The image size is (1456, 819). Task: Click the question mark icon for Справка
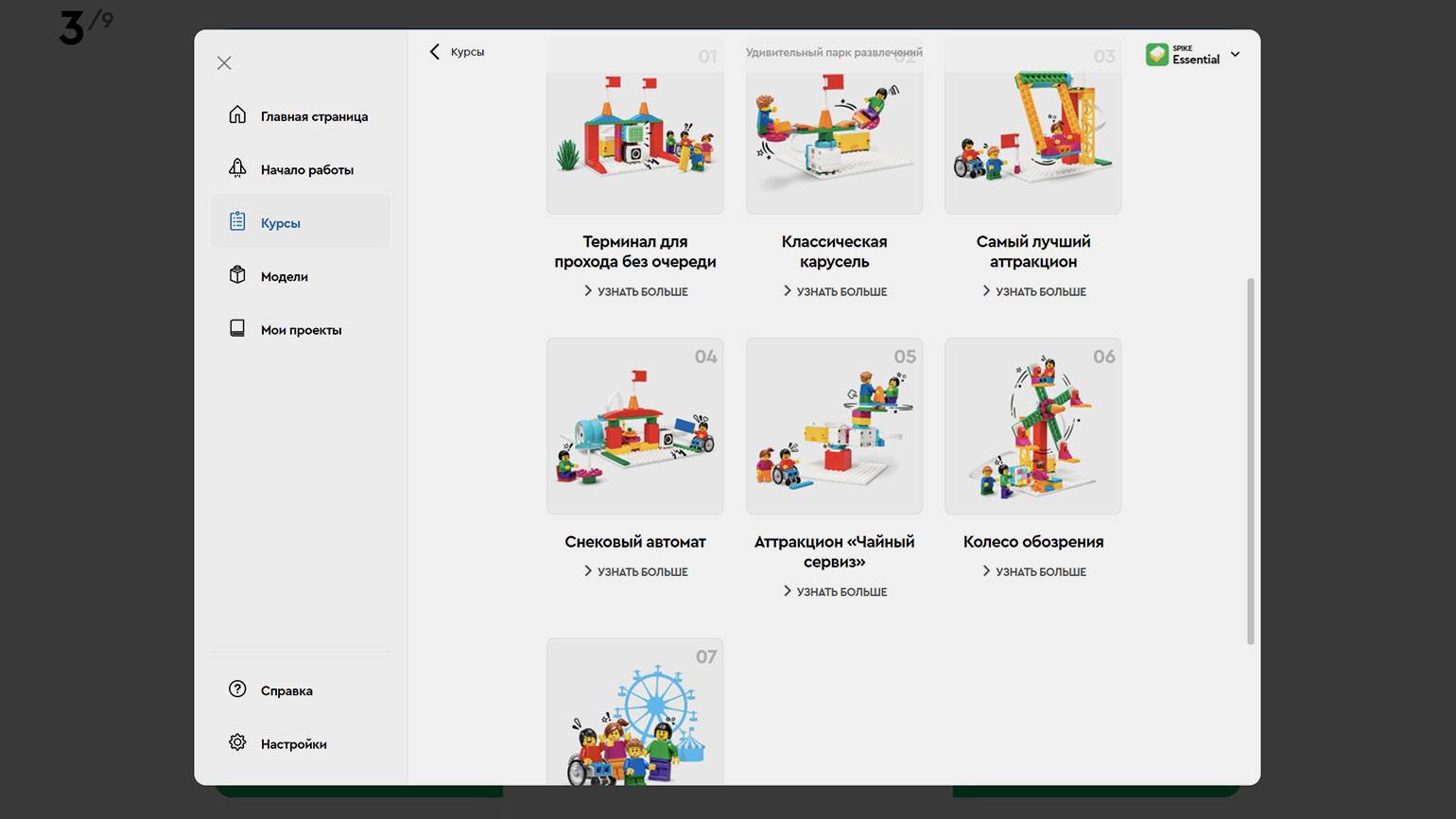237,689
